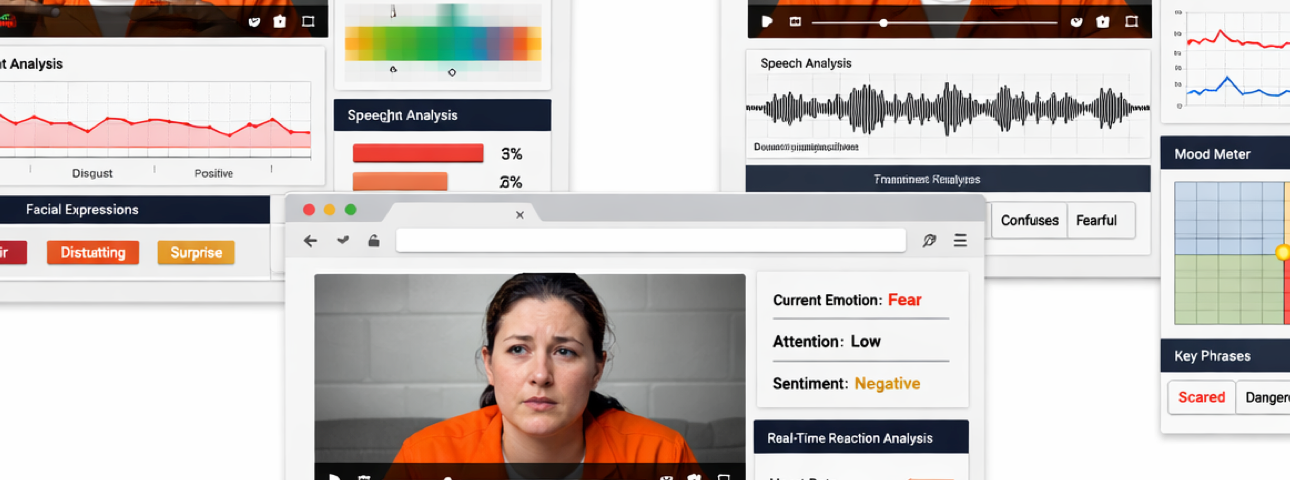
Task: Click the Sentiment Negative value
Action: pos(887,383)
